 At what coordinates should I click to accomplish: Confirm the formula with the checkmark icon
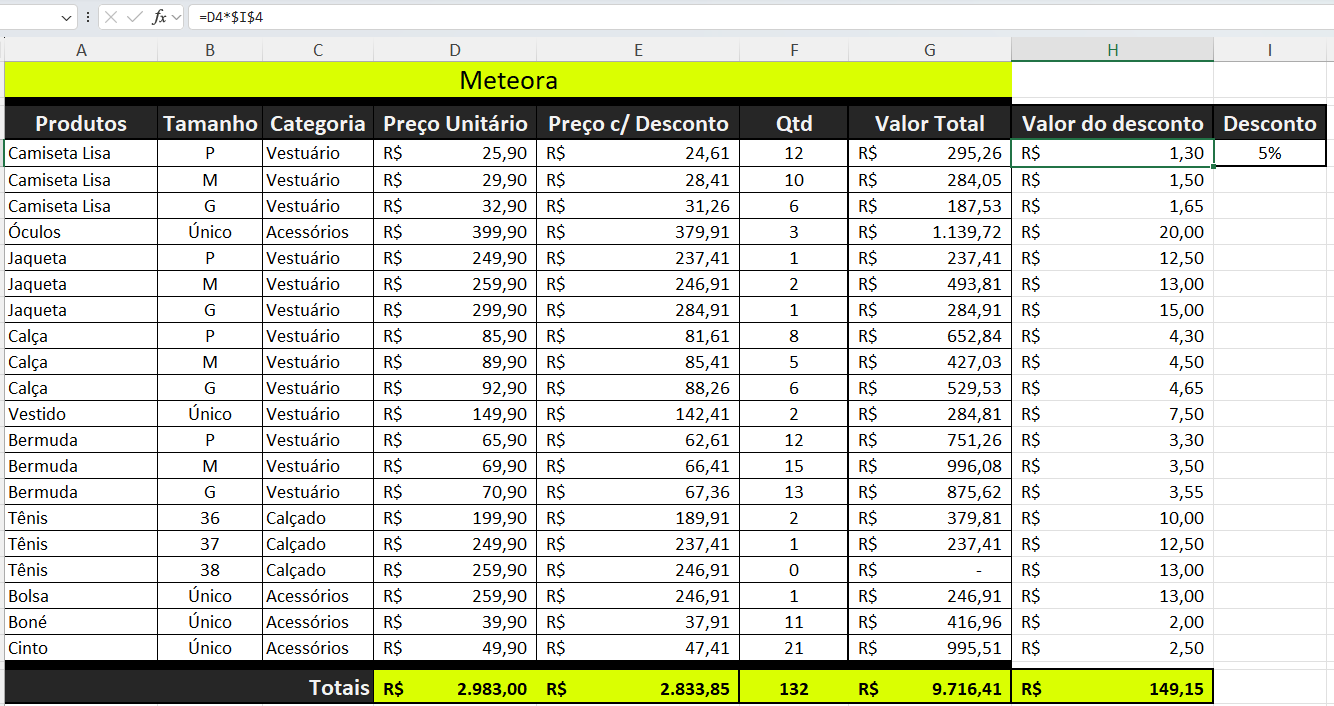click(135, 17)
